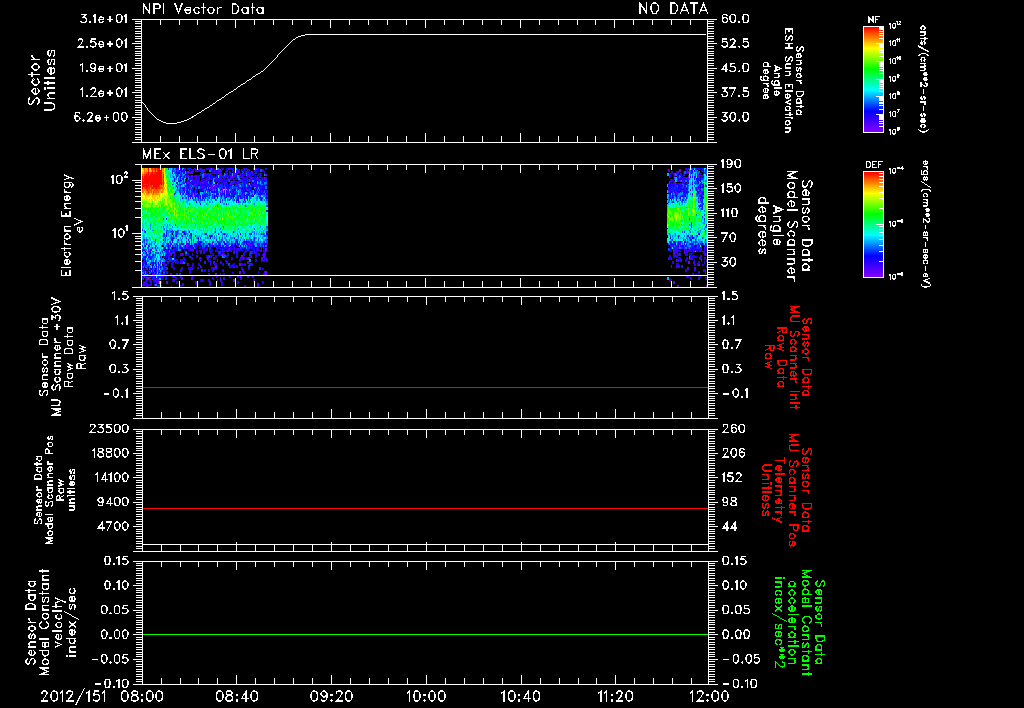Click the 60.0 sun elevation tick
The height and width of the screenshot is (708, 1024).
pyautogui.click(x=735, y=19)
